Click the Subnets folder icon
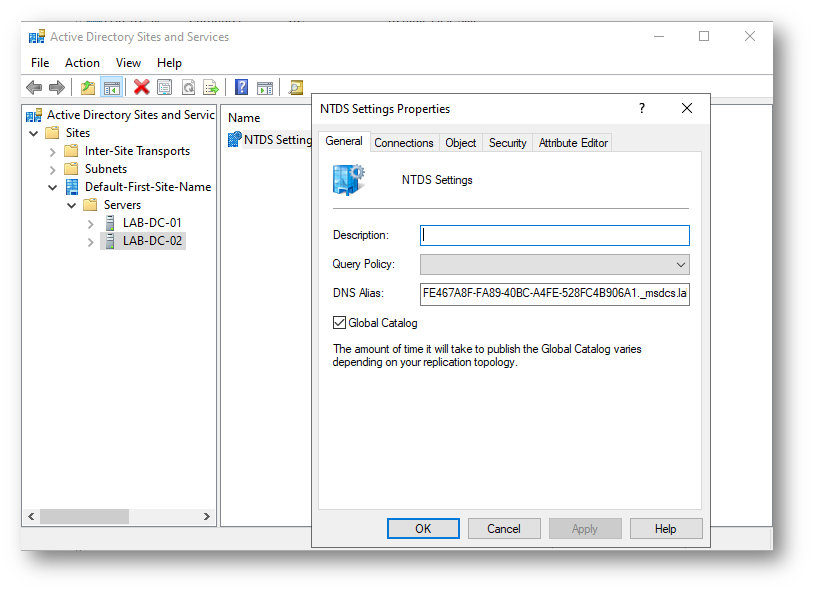The height and width of the screenshot is (593, 815). pos(71,169)
